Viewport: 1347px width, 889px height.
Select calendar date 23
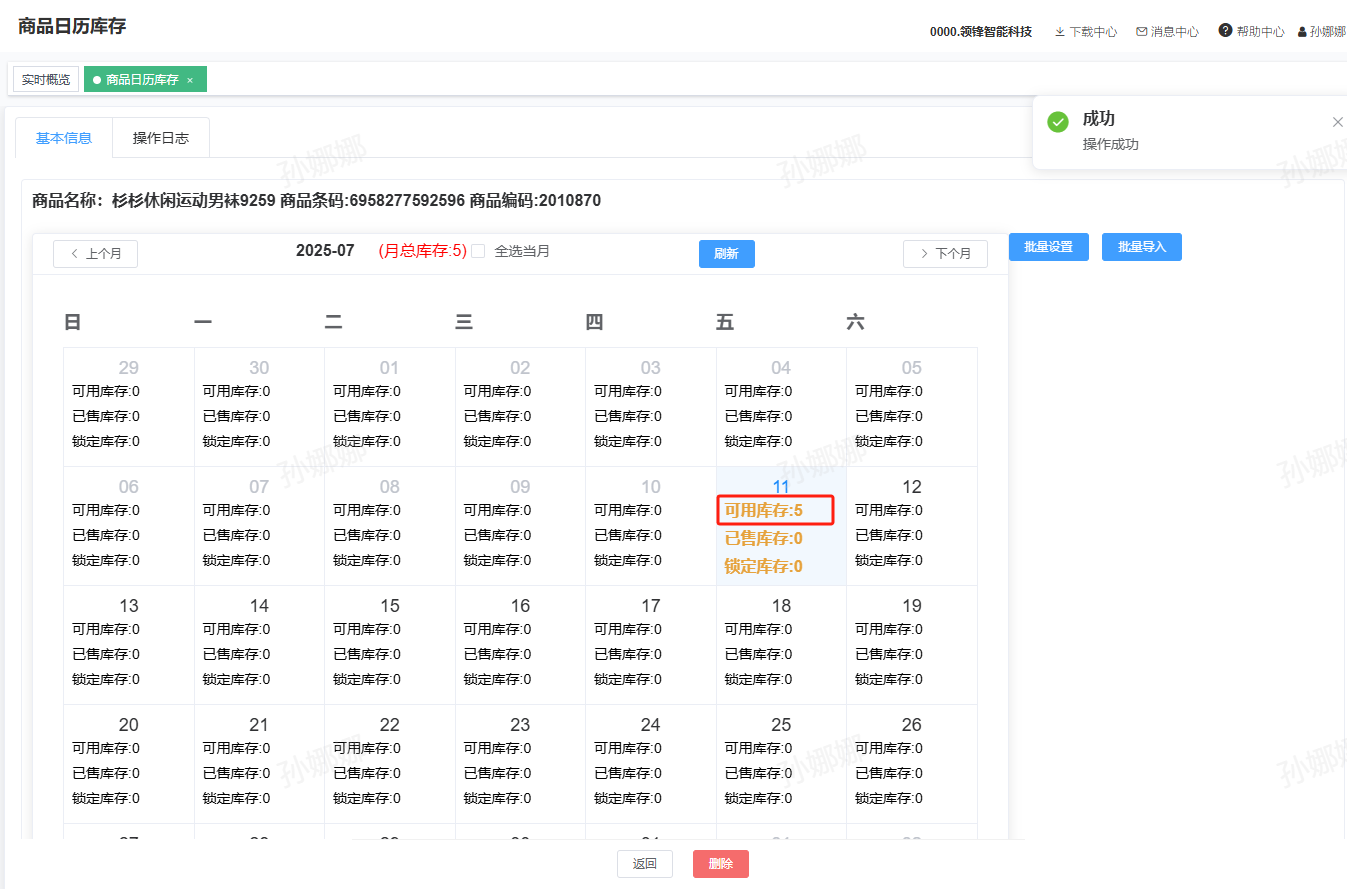click(520, 725)
